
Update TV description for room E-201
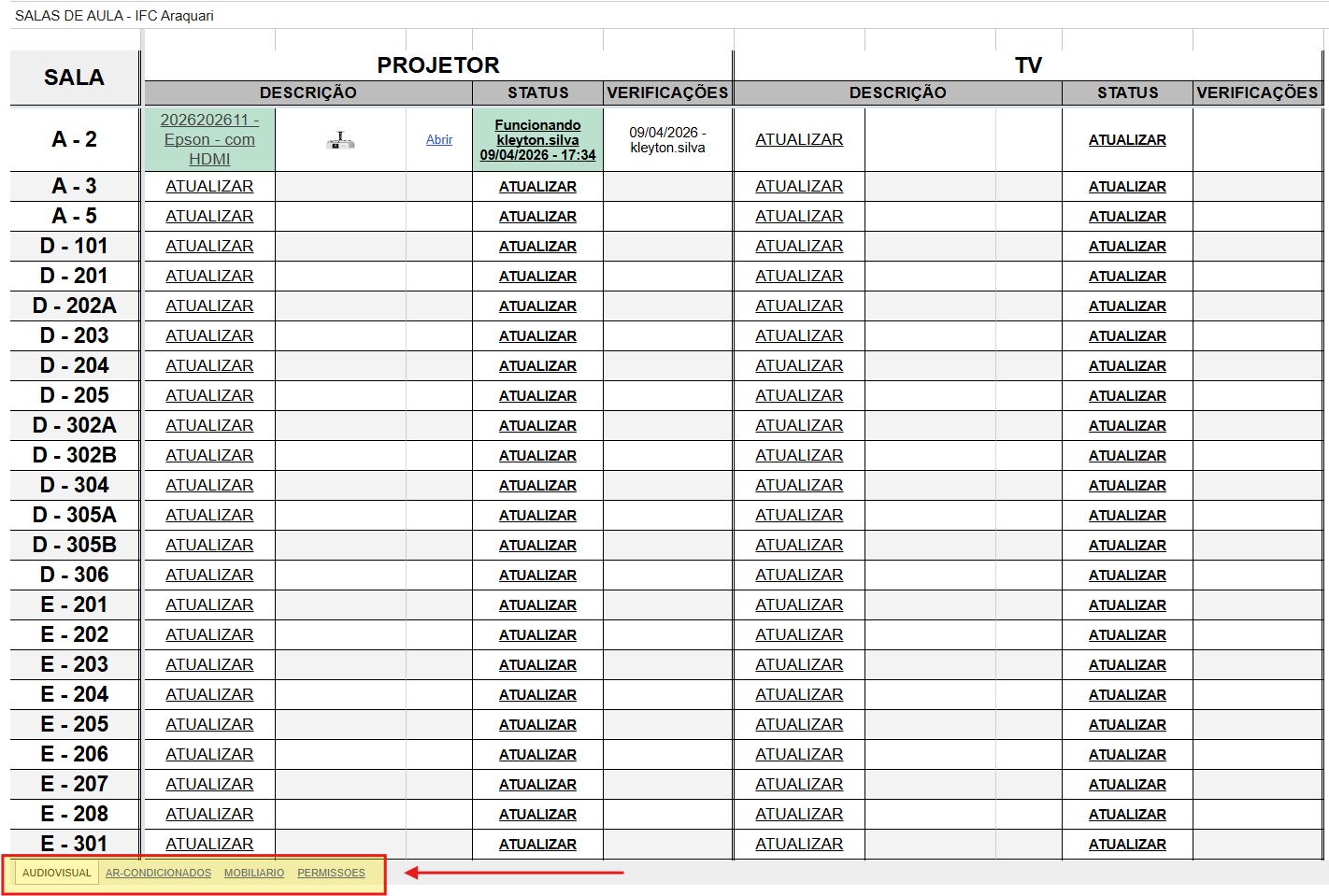coord(799,604)
